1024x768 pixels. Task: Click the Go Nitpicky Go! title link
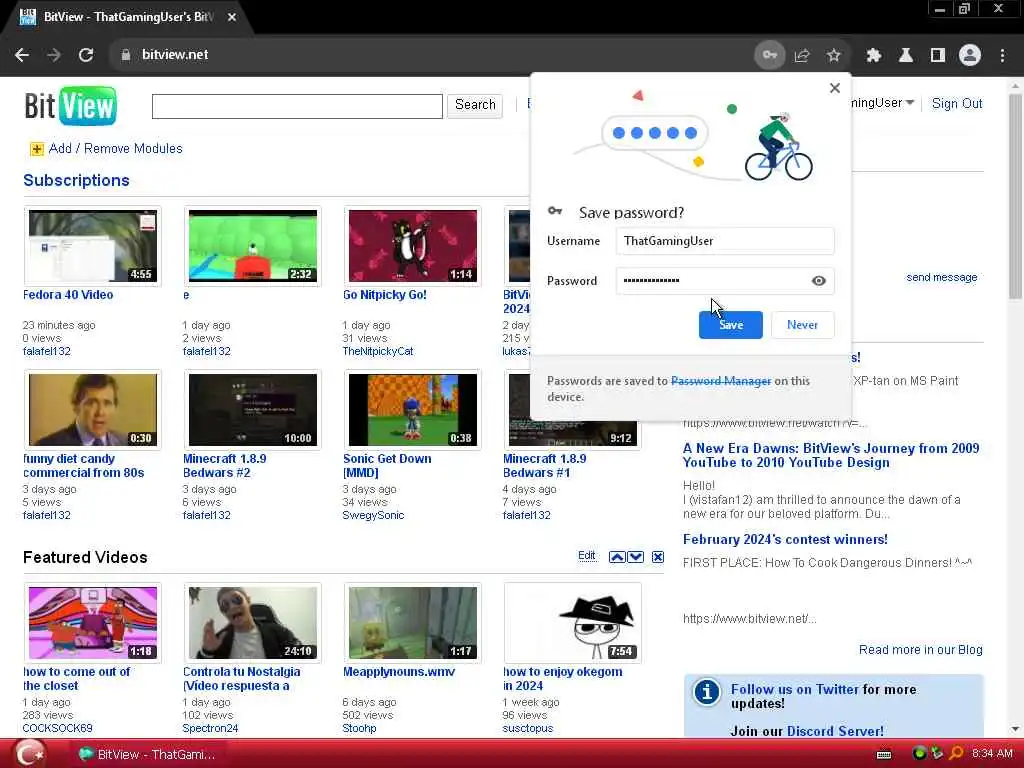[385, 295]
